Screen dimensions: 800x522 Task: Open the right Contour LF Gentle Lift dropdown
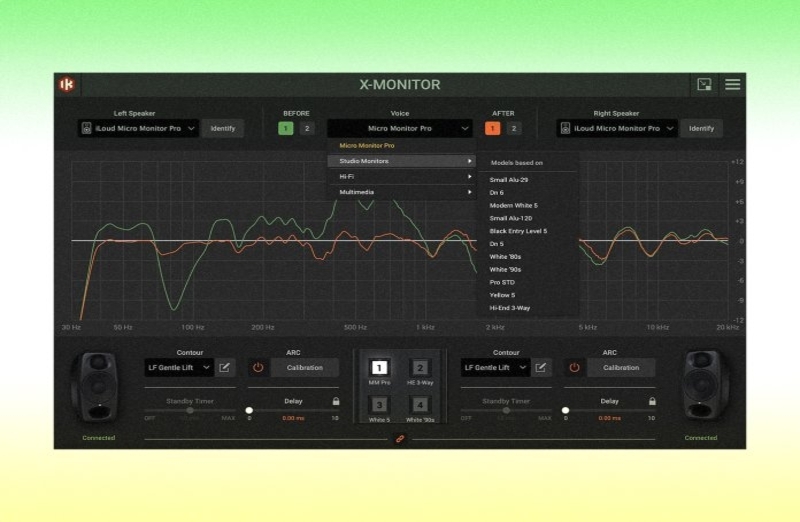pos(495,367)
